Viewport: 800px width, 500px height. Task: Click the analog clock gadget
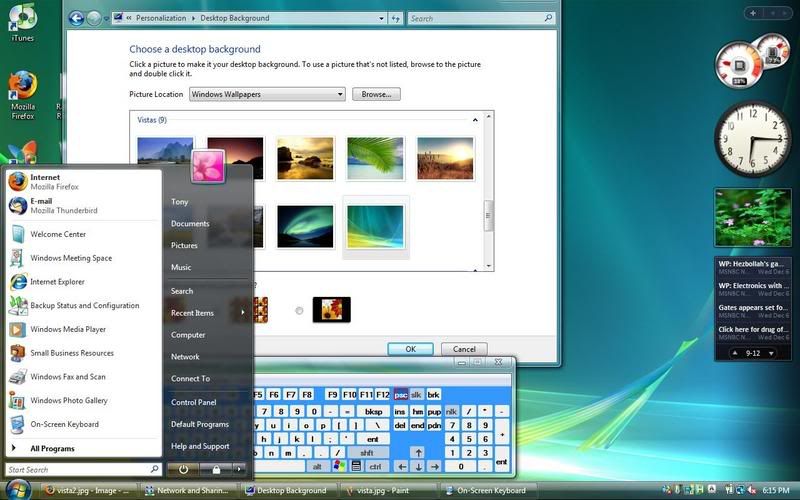pos(752,139)
